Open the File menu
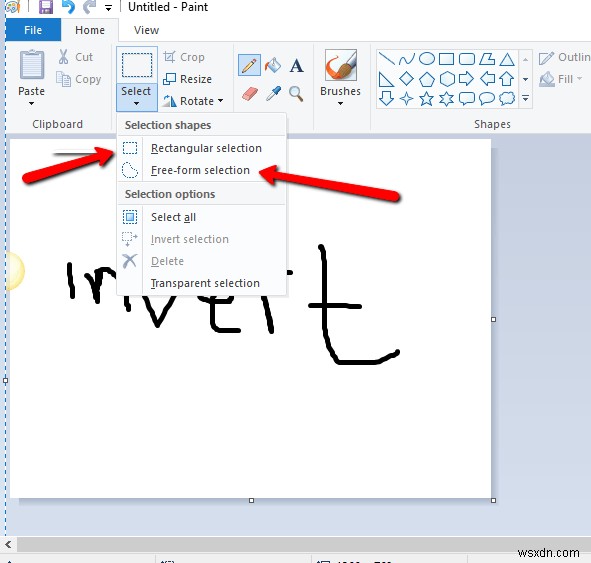 (33, 30)
